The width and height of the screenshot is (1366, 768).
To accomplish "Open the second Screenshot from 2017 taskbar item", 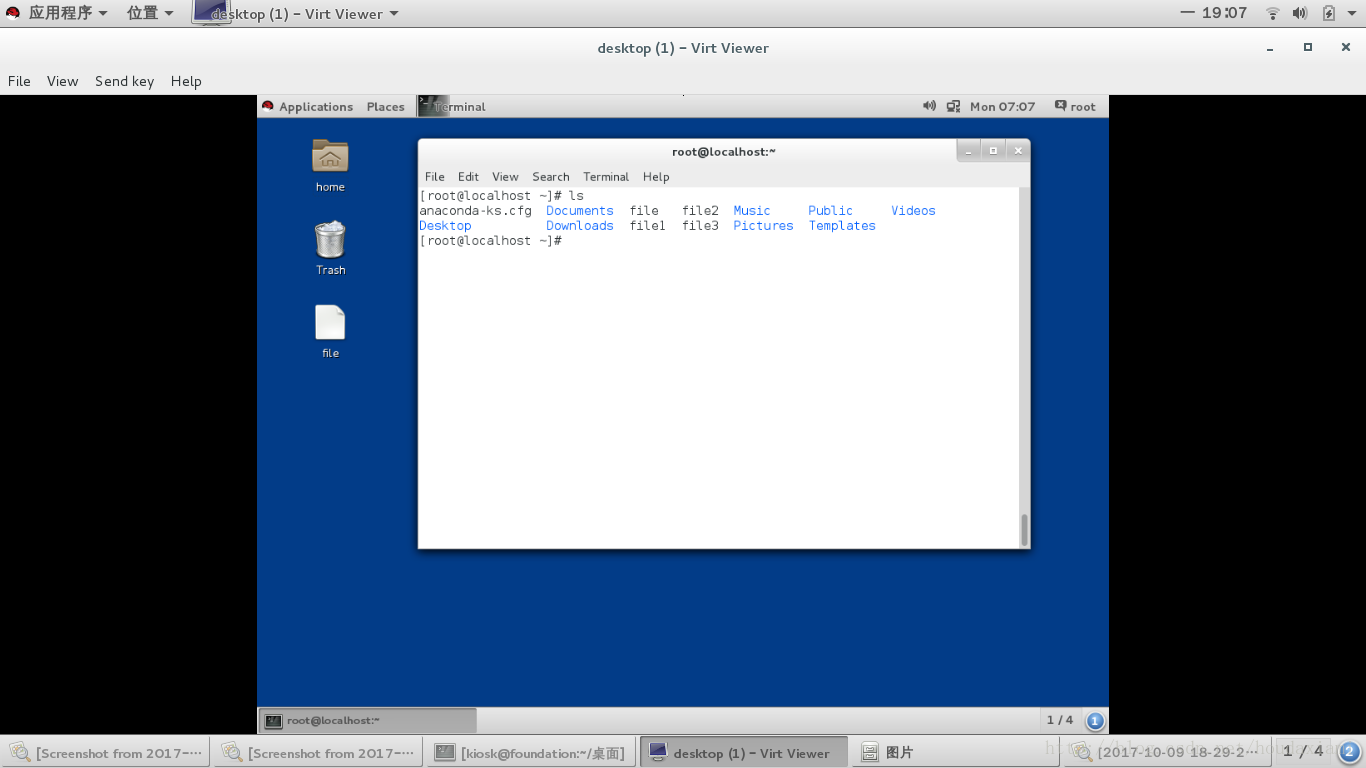I will pos(318,752).
